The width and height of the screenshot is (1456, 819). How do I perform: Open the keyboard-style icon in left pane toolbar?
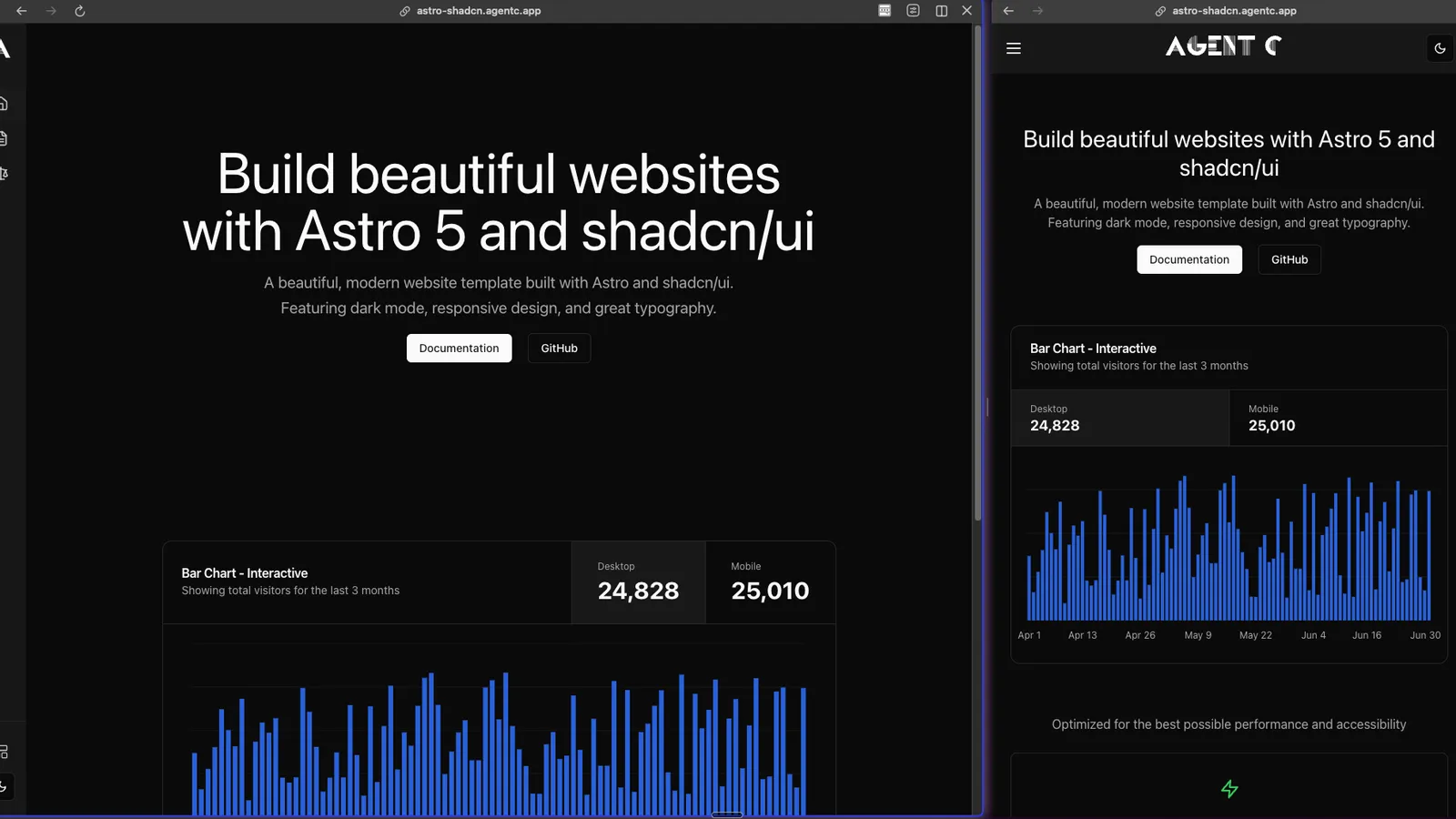tap(885, 11)
